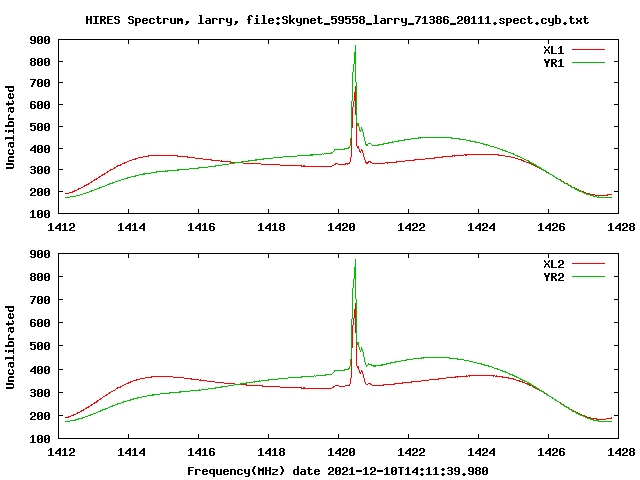
Task: Click the 1420 x-axis label under bottom plot
Action: pos(341,452)
